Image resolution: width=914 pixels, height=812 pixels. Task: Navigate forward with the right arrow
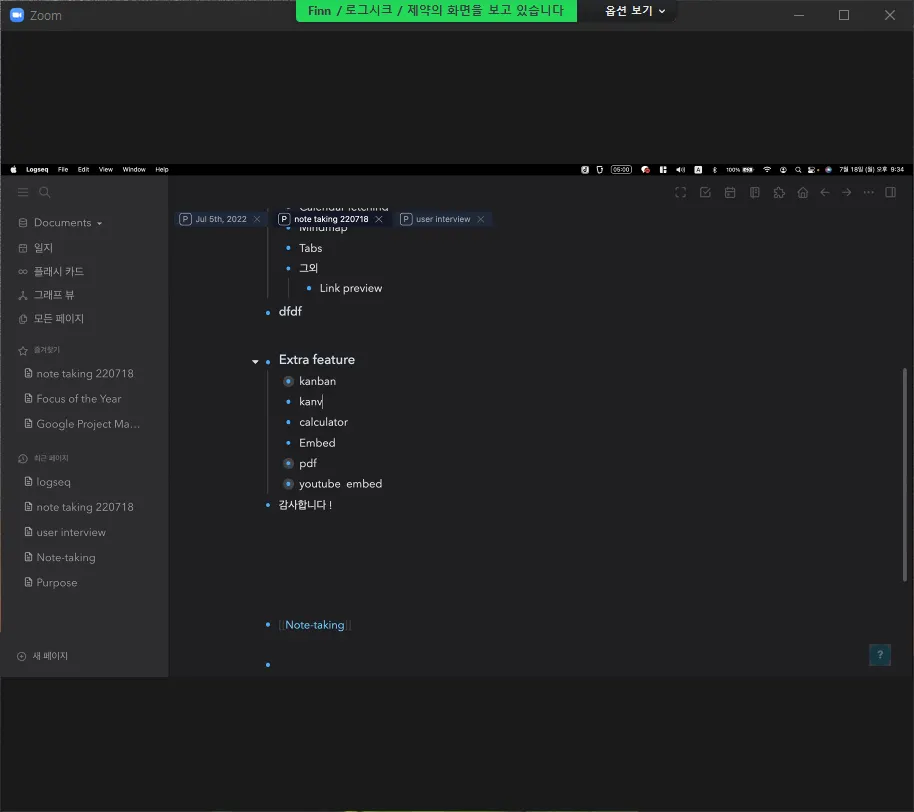click(846, 192)
